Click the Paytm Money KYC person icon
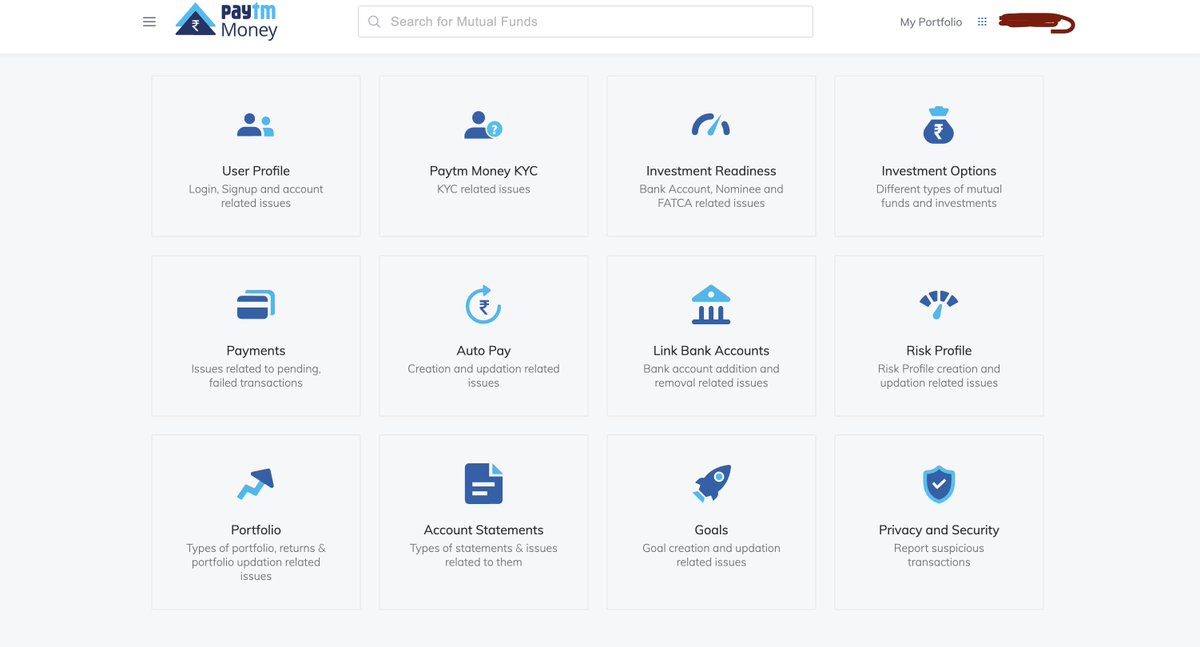The width and height of the screenshot is (1200, 647). click(x=484, y=125)
